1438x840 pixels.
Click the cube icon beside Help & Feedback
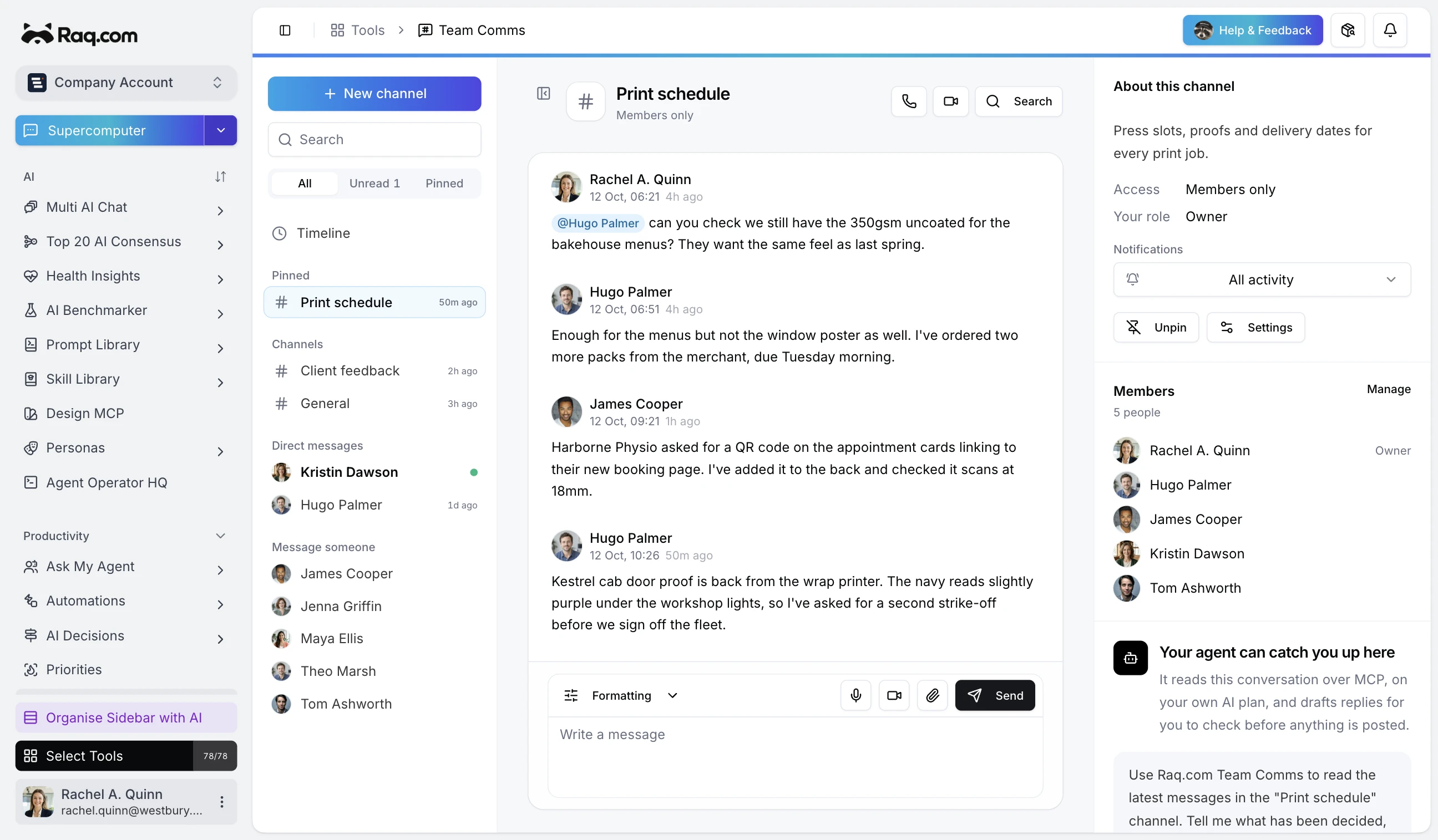click(x=1347, y=30)
